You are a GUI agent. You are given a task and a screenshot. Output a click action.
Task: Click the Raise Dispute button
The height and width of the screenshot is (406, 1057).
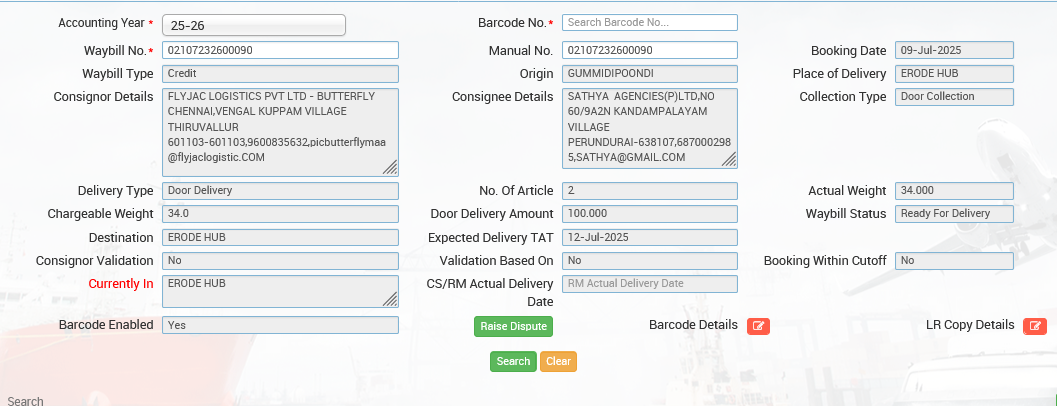pyautogui.click(x=513, y=326)
